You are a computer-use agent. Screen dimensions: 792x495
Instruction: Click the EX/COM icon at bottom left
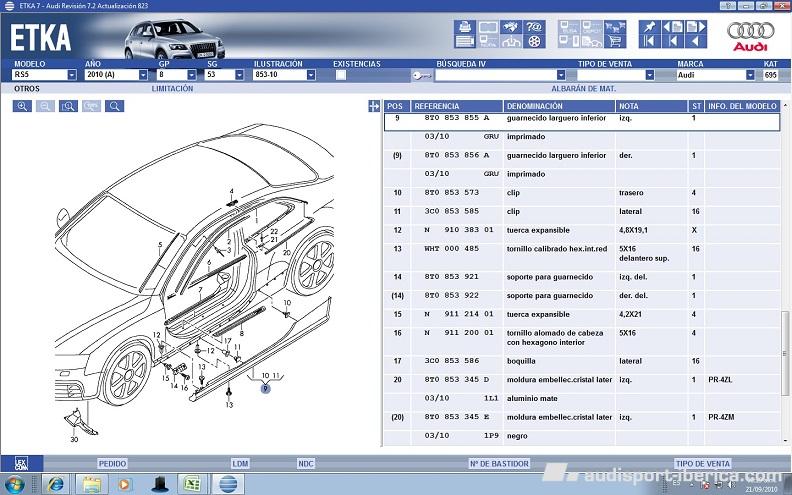tap(20, 463)
